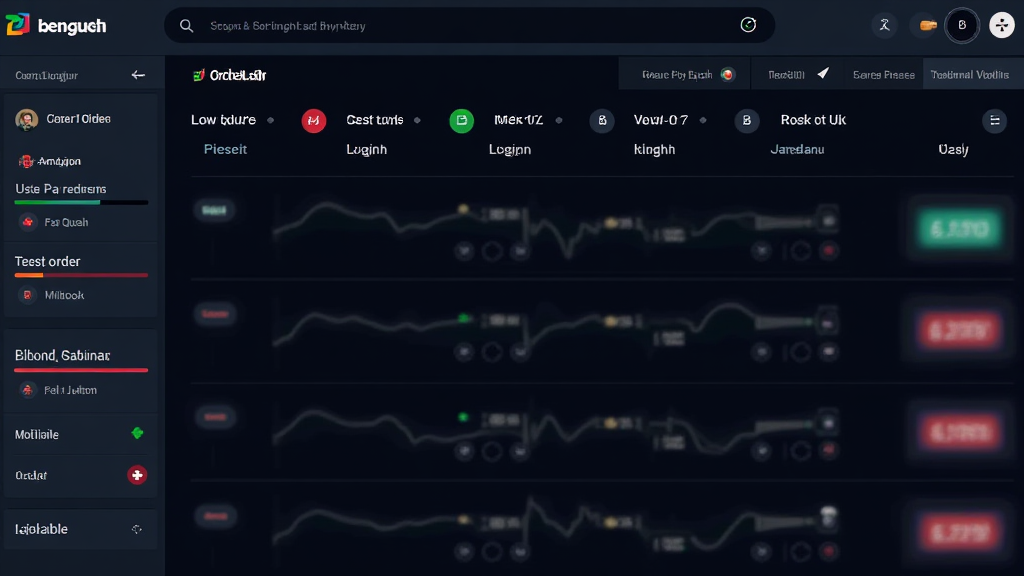Click the red plus icon next to Ordat
Image resolution: width=1024 pixels, height=576 pixels.
(x=137, y=475)
